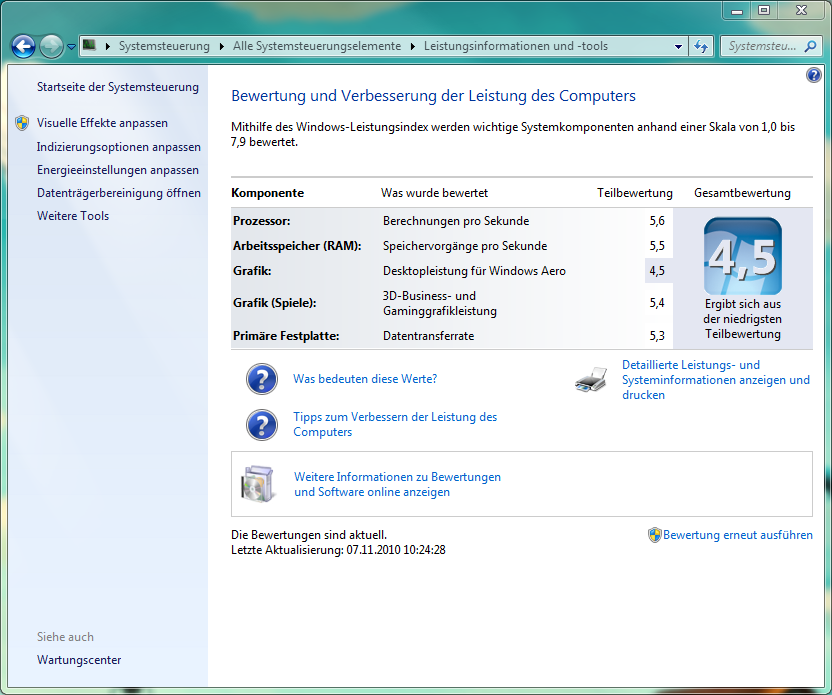This screenshot has height=695, width=832.
Task: Open Detaillierte Leistungs- und Systeminformationen link
Action: tap(716, 380)
